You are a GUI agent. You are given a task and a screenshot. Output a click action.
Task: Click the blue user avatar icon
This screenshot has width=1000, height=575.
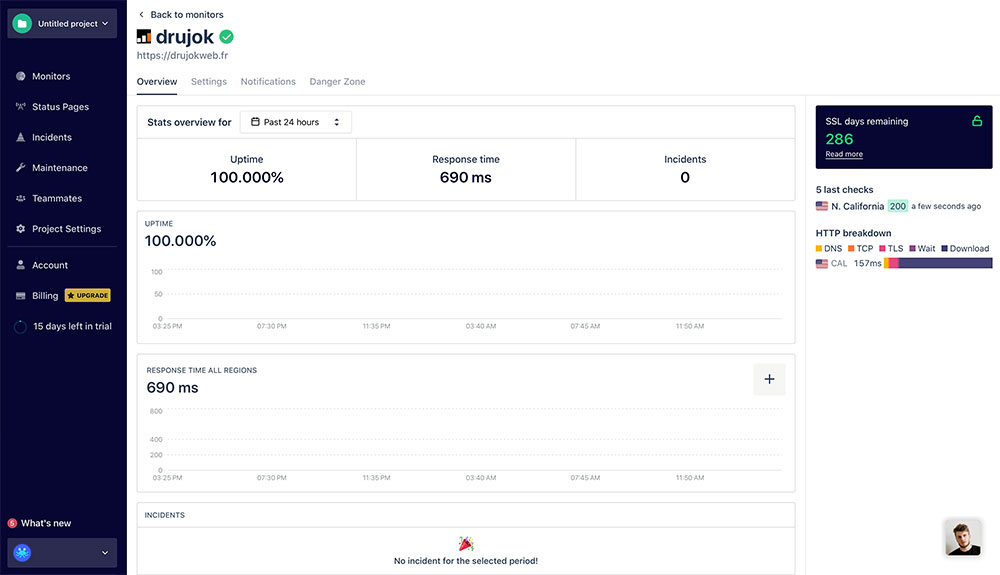click(x=22, y=553)
